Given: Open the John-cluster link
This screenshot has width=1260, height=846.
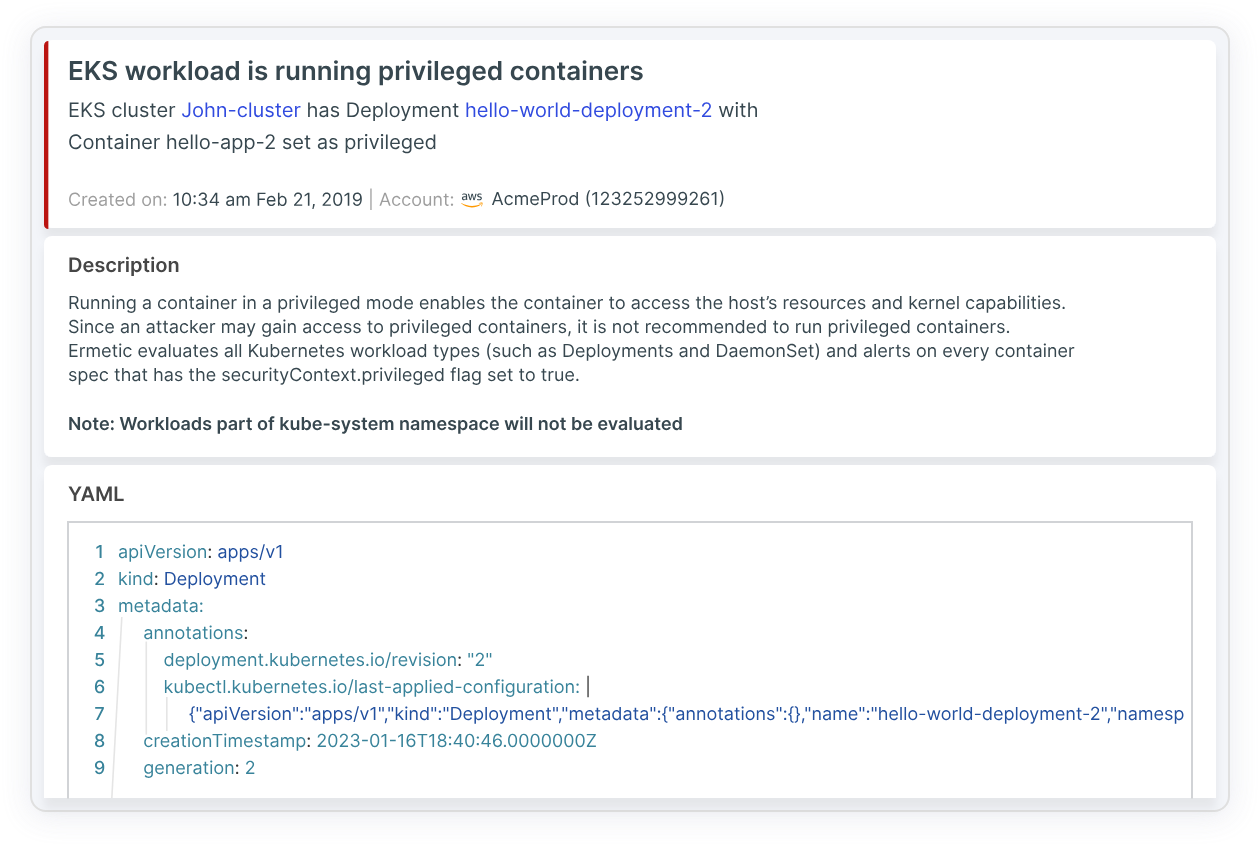Looking at the screenshot, I should point(241,110).
